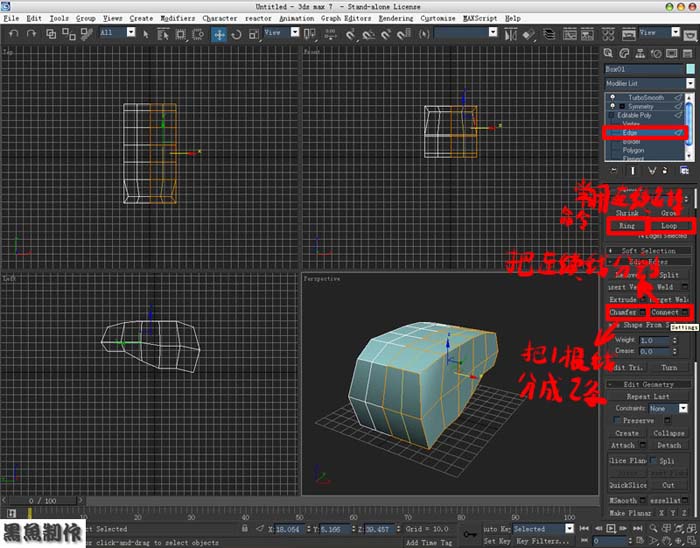Open the MAXScript menu

click(x=480, y=18)
